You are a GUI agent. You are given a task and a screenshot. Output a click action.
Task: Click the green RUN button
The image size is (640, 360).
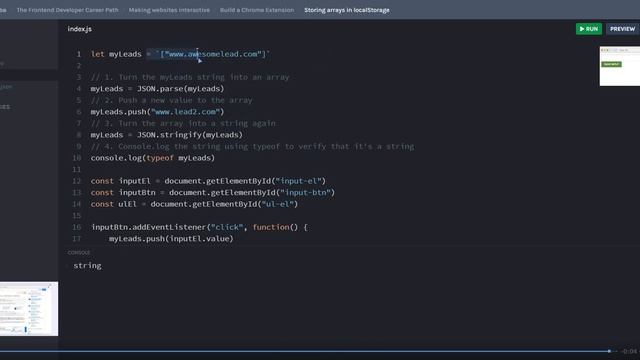pos(589,29)
